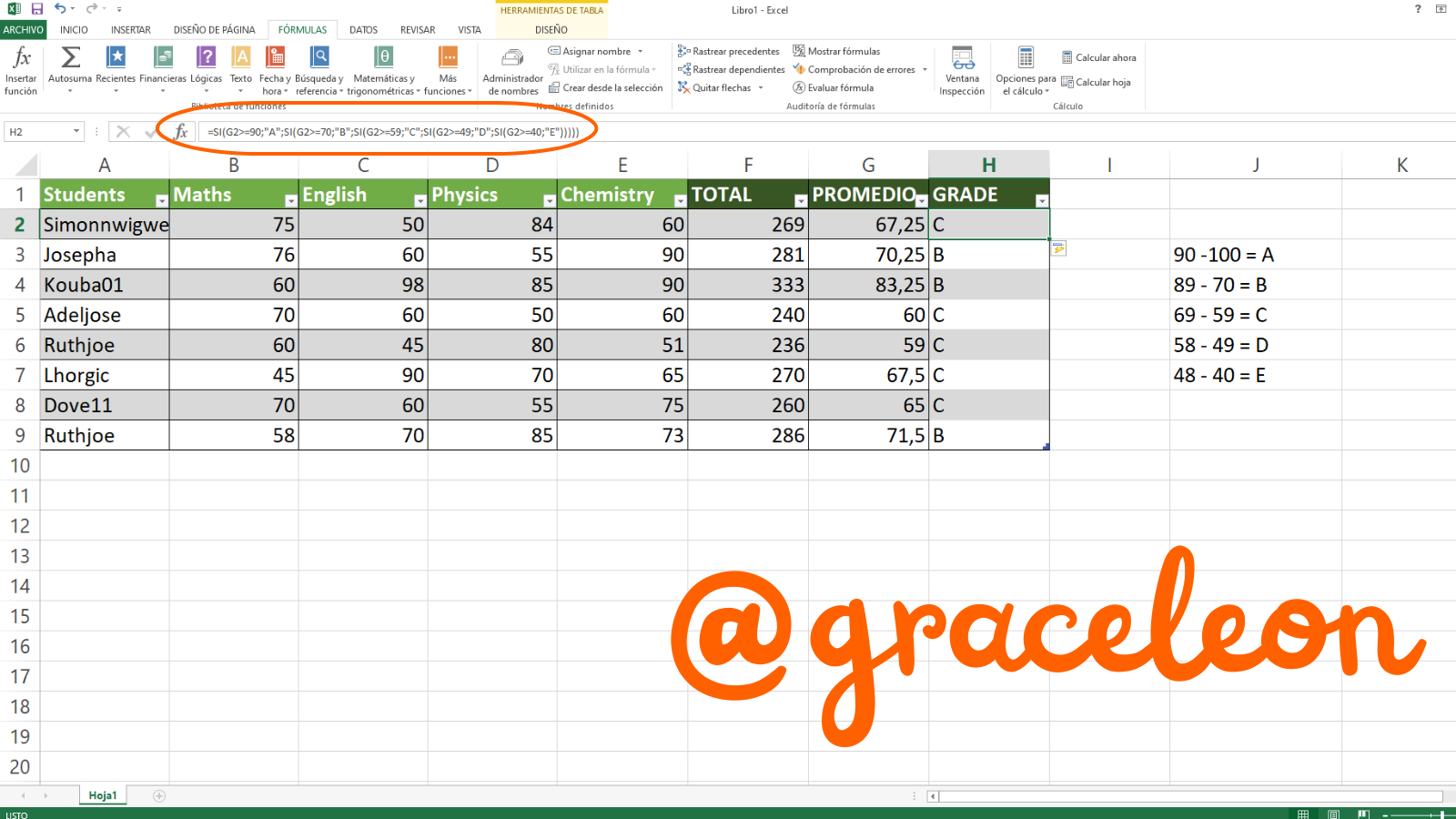Screen dimensions: 1456x819
Task: Select the row 5 header
Action: tap(20, 315)
